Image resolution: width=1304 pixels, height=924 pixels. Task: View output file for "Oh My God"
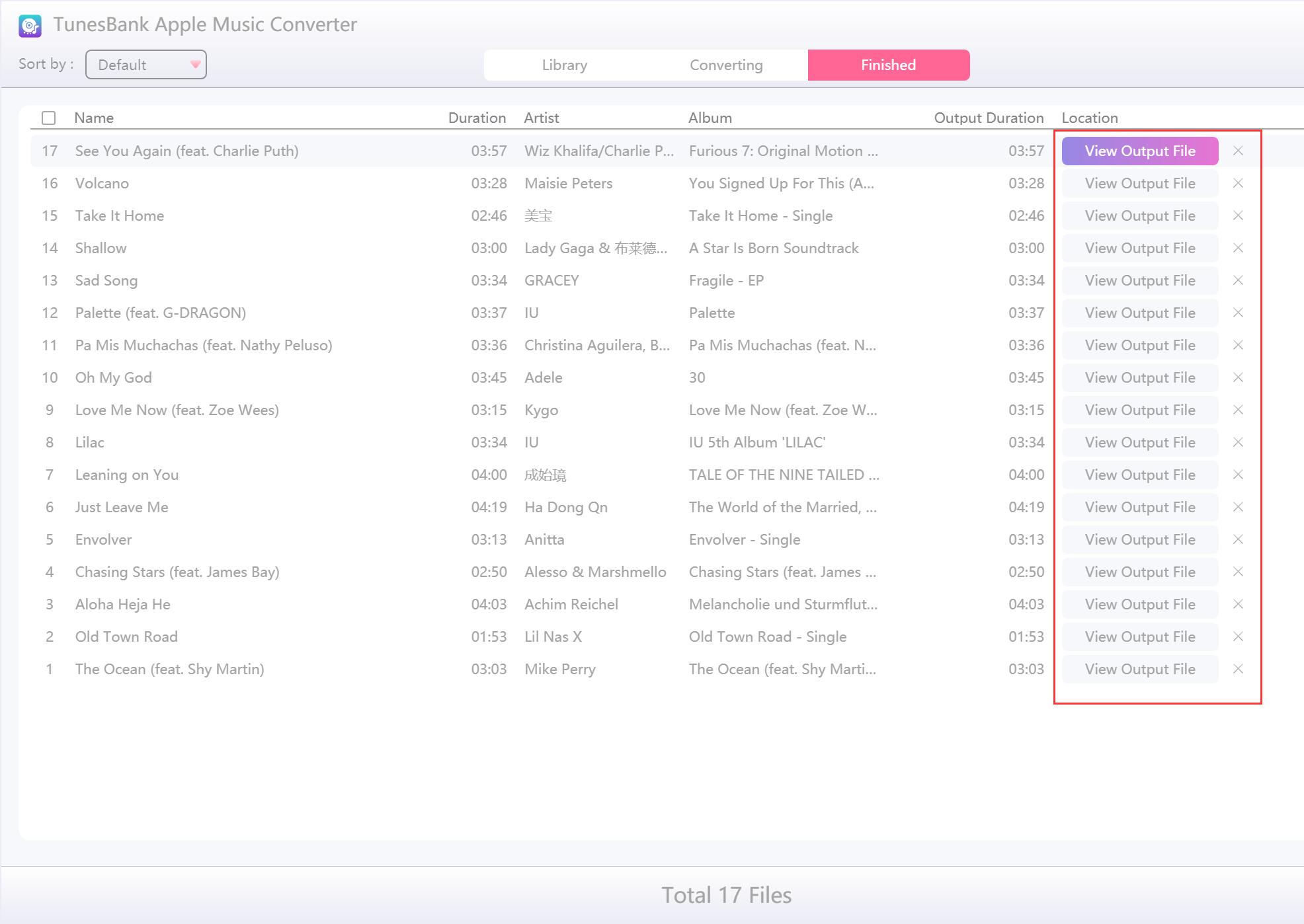(x=1139, y=377)
